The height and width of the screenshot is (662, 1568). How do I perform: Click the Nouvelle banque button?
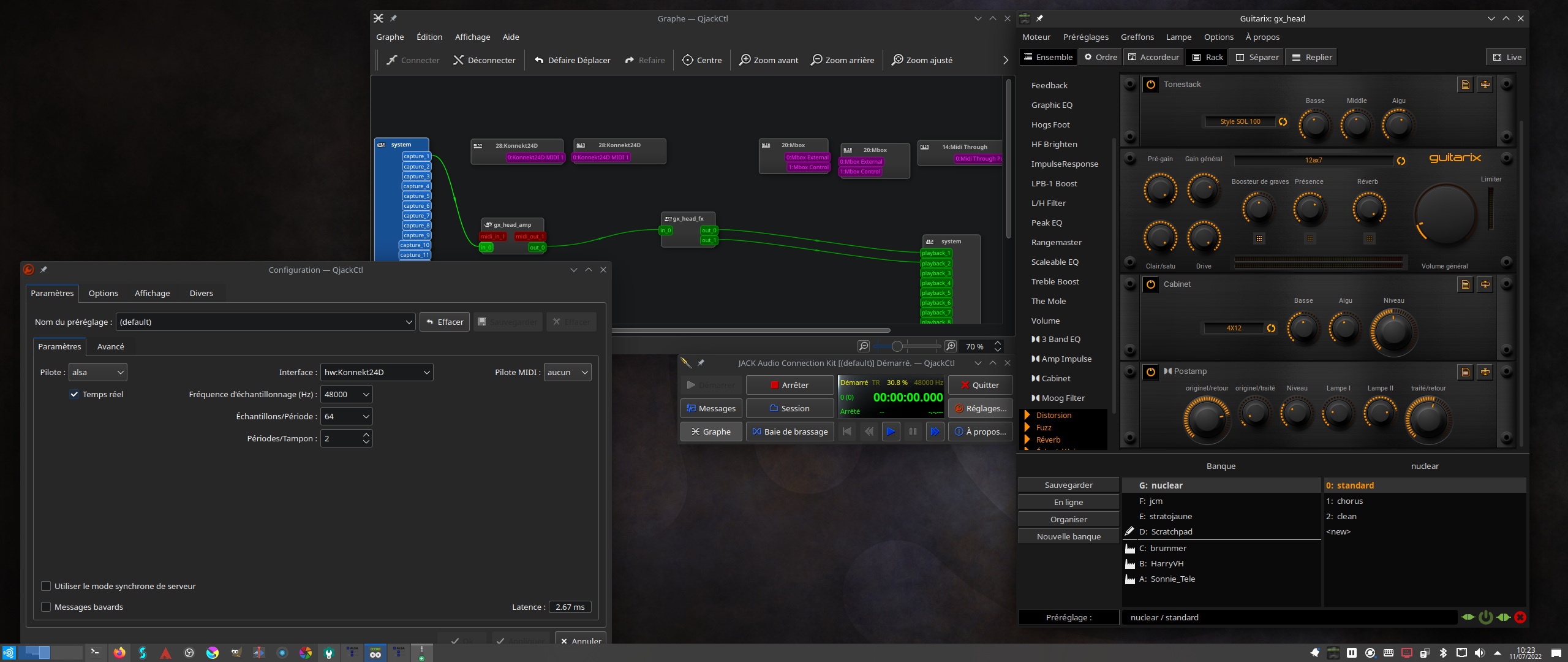(1068, 536)
